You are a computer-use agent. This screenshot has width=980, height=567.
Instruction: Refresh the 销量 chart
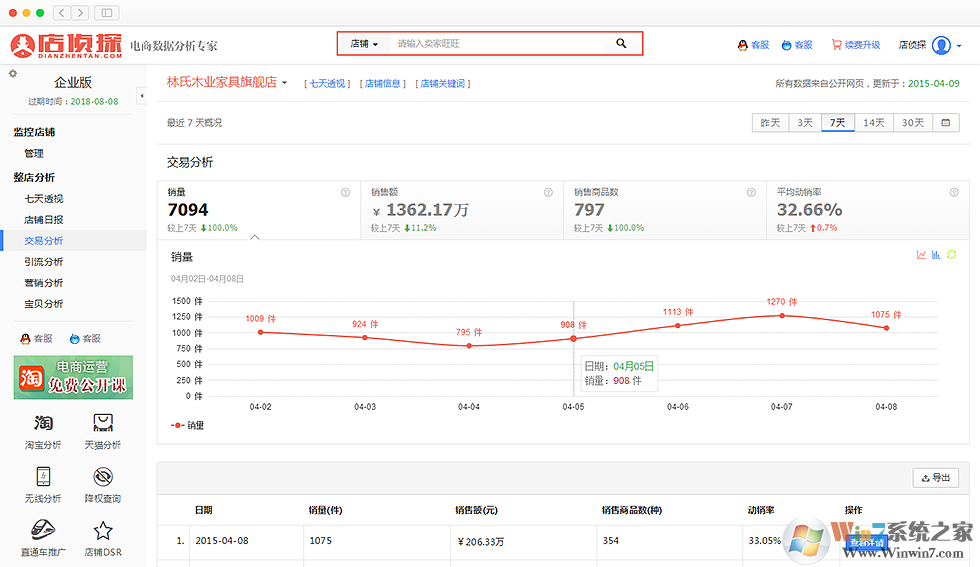(952, 255)
